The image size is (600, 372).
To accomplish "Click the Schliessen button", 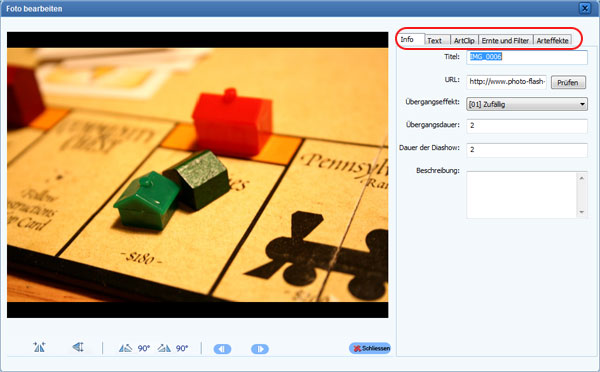I will (x=370, y=348).
